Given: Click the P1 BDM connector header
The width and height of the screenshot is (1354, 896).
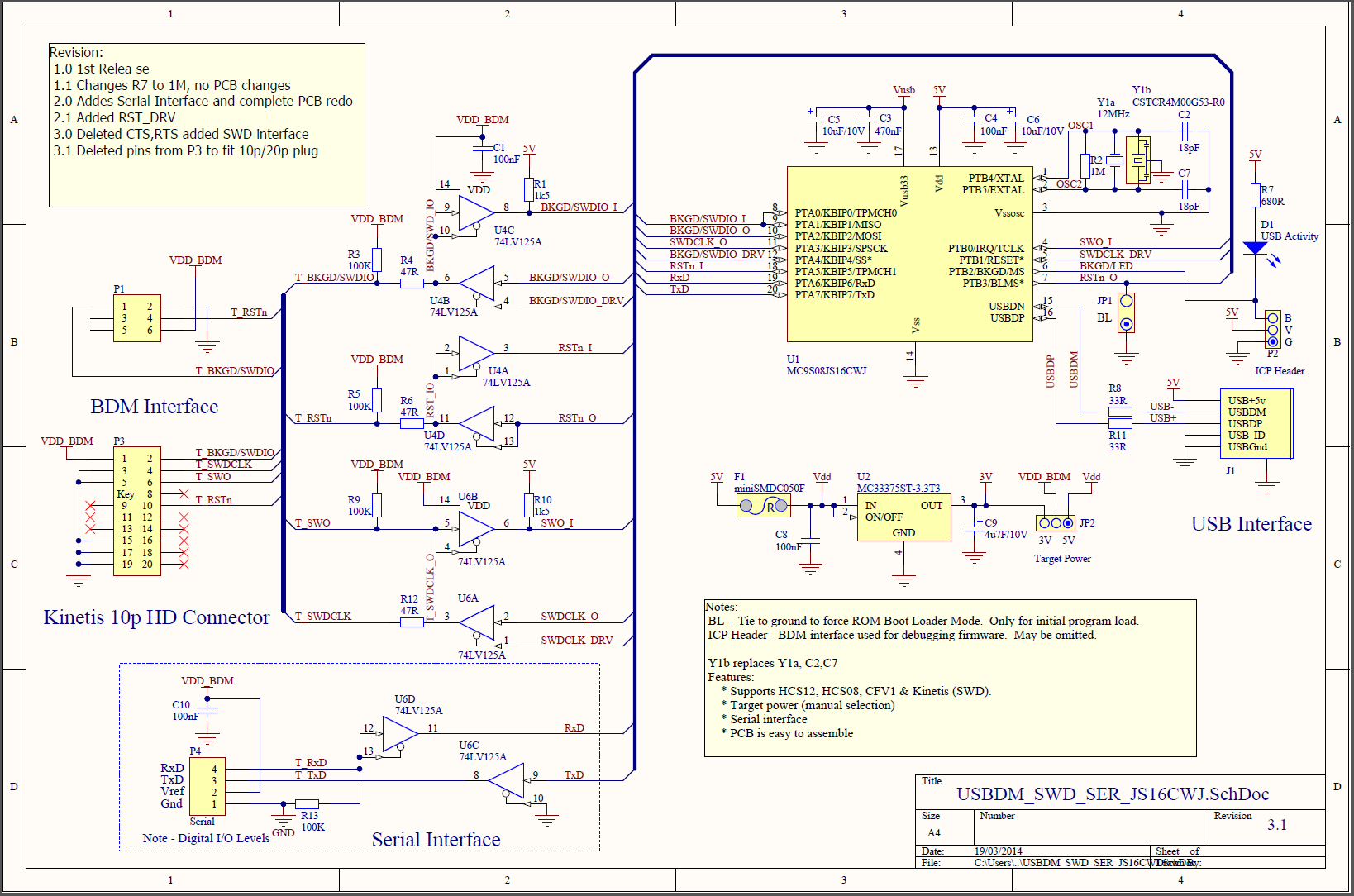Looking at the screenshot, I should click(137, 318).
